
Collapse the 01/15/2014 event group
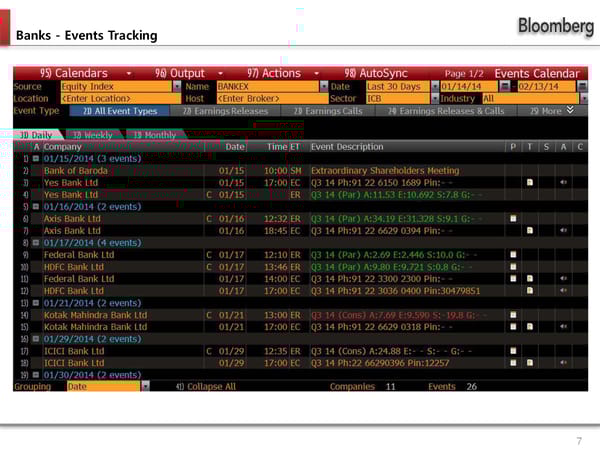pyautogui.click(x=36, y=158)
